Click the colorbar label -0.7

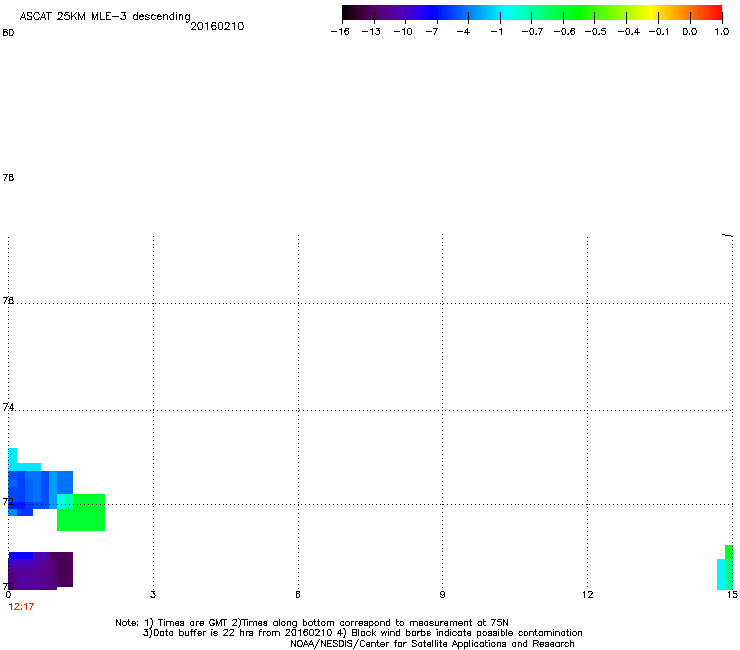pyautogui.click(x=532, y=32)
